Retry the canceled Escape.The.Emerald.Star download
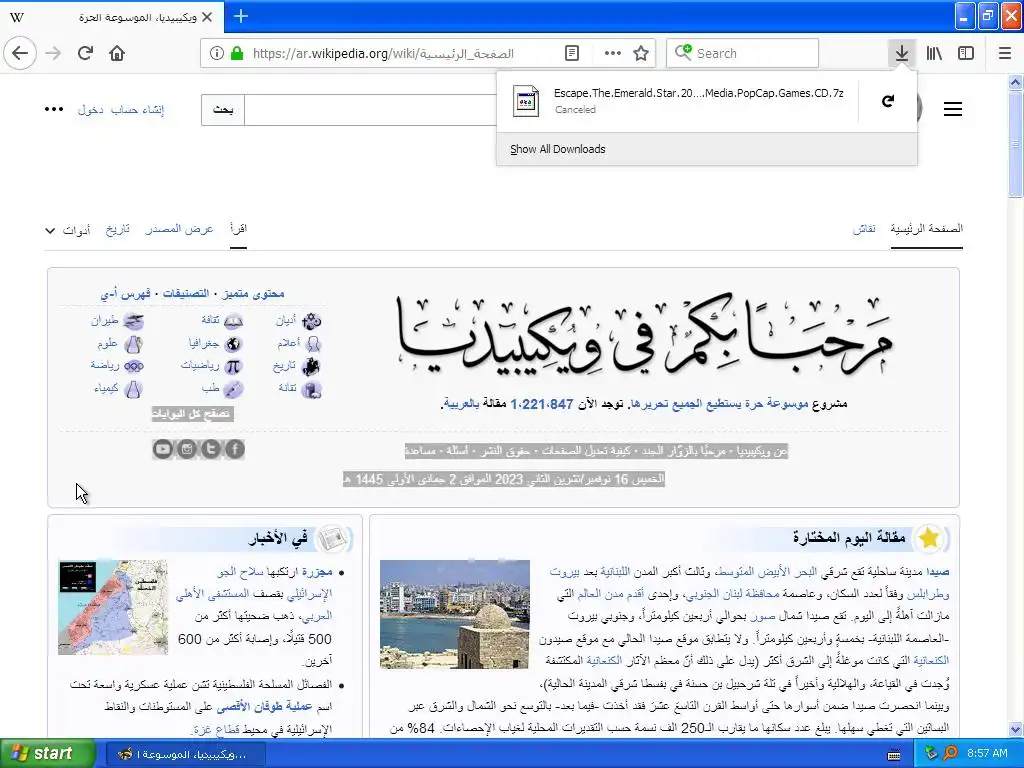The image size is (1024, 768). click(x=888, y=101)
